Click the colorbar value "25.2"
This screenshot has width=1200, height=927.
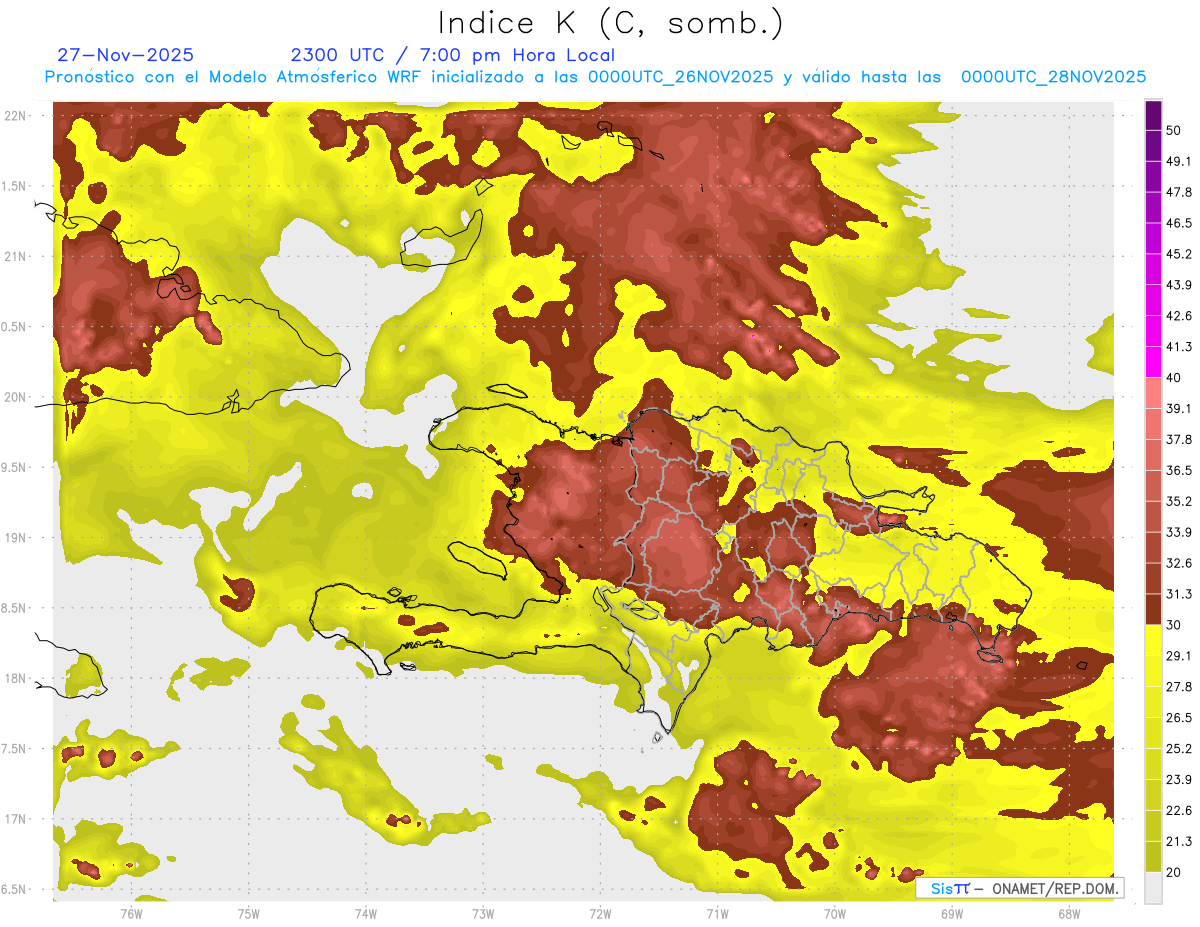pos(1178,749)
